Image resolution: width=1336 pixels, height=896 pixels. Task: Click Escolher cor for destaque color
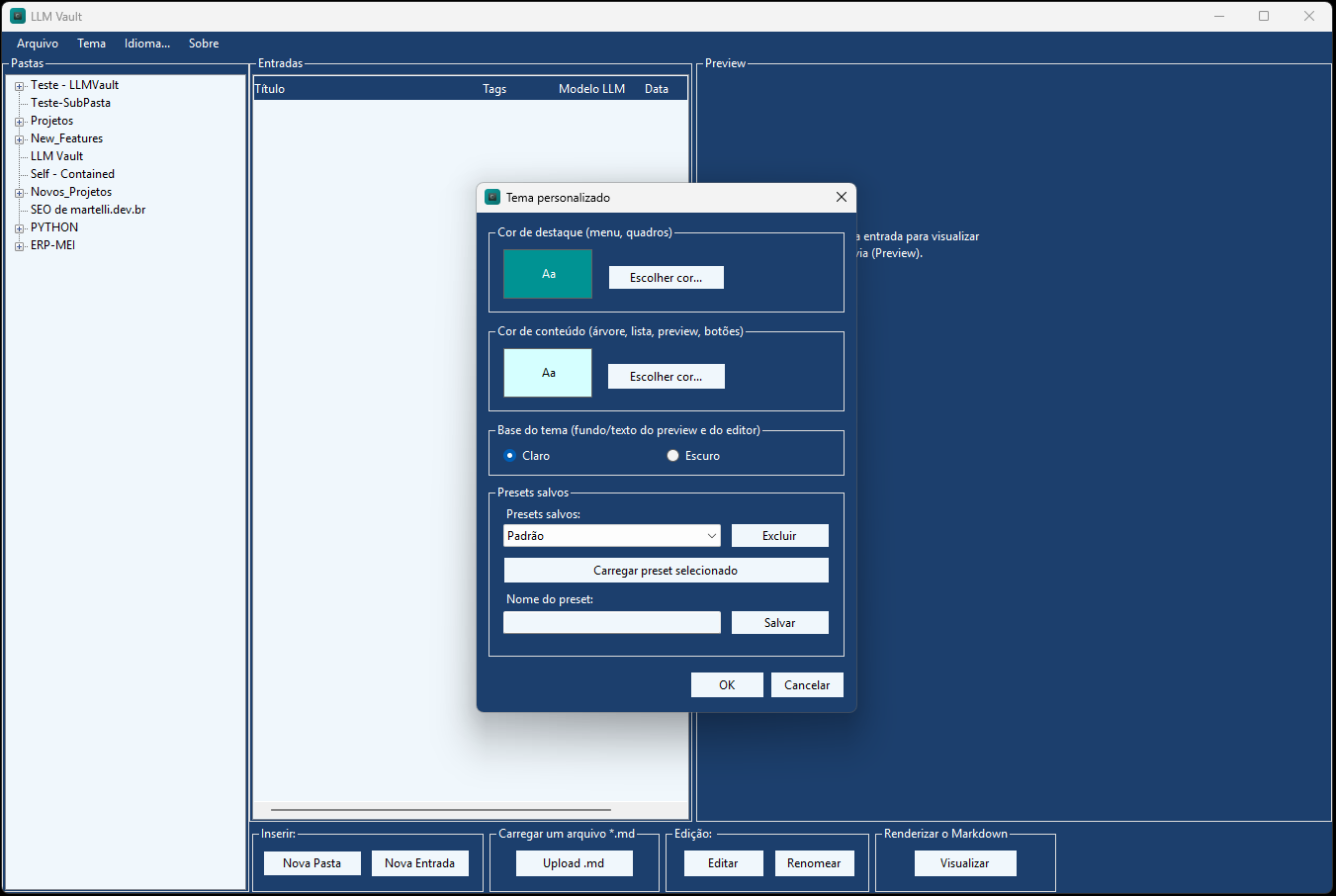pos(667,278)
